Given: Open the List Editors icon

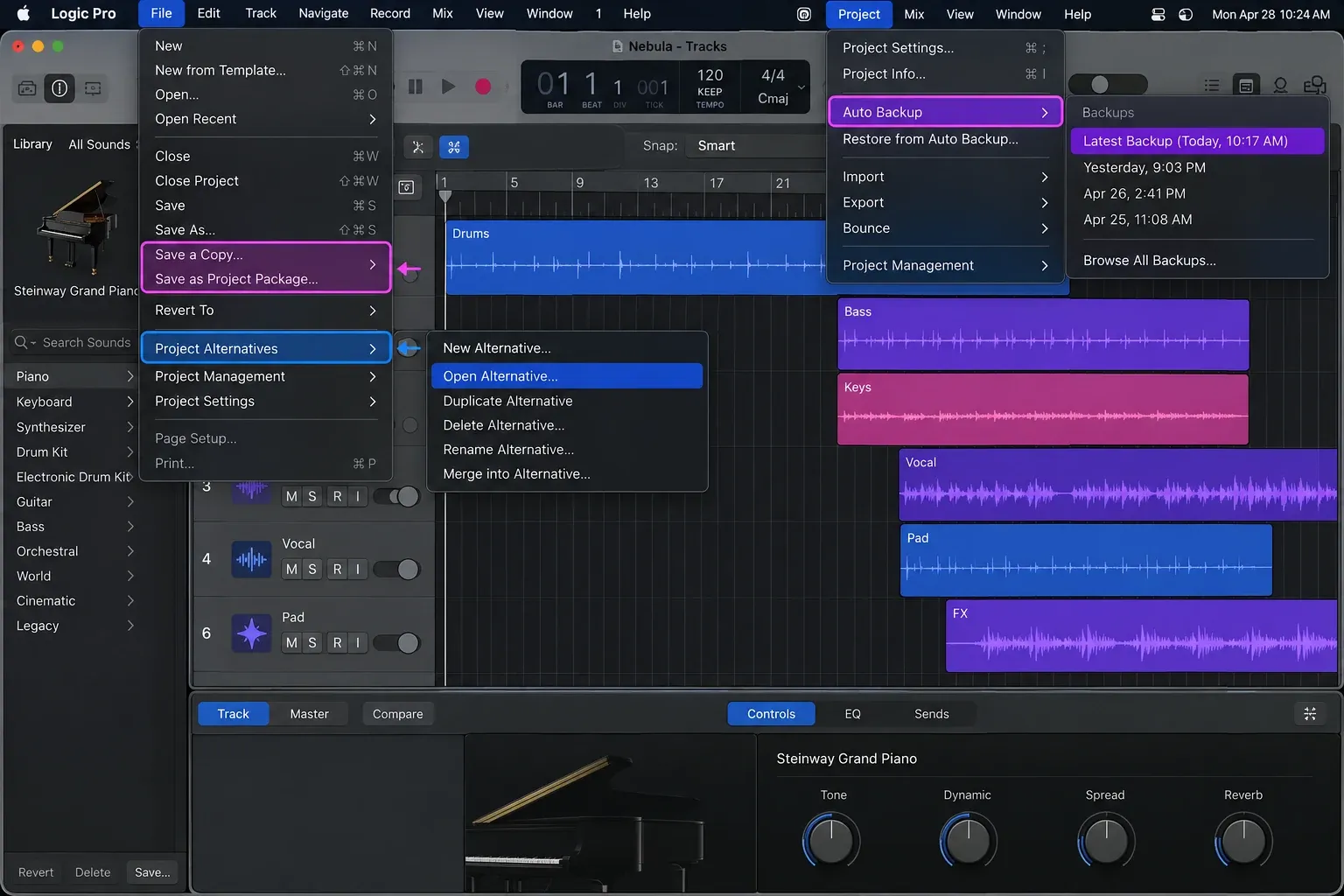Looking at the screenshot, I should (x=1212, y=86).
